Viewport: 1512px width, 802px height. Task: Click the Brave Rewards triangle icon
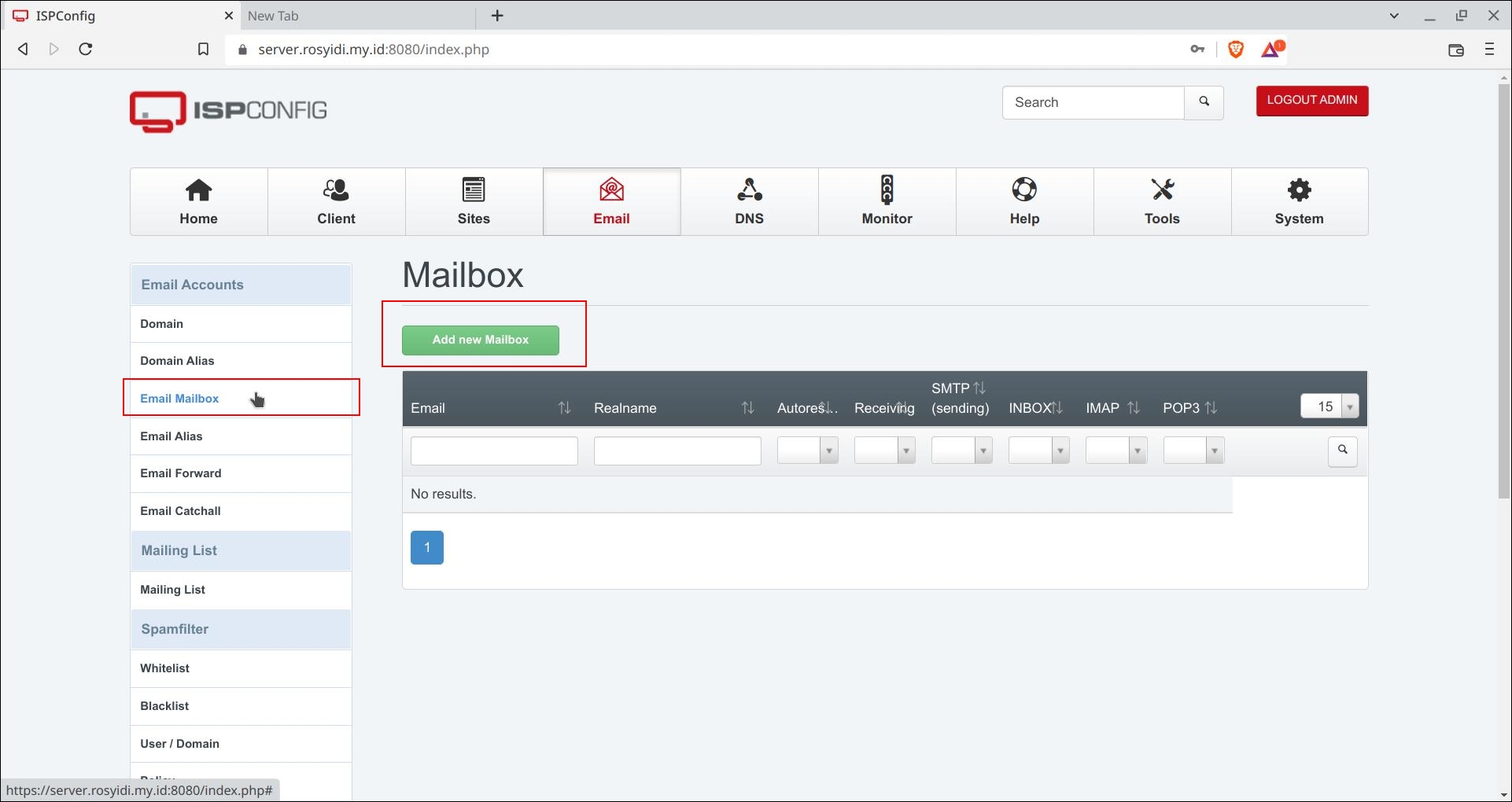point(1271,50)
